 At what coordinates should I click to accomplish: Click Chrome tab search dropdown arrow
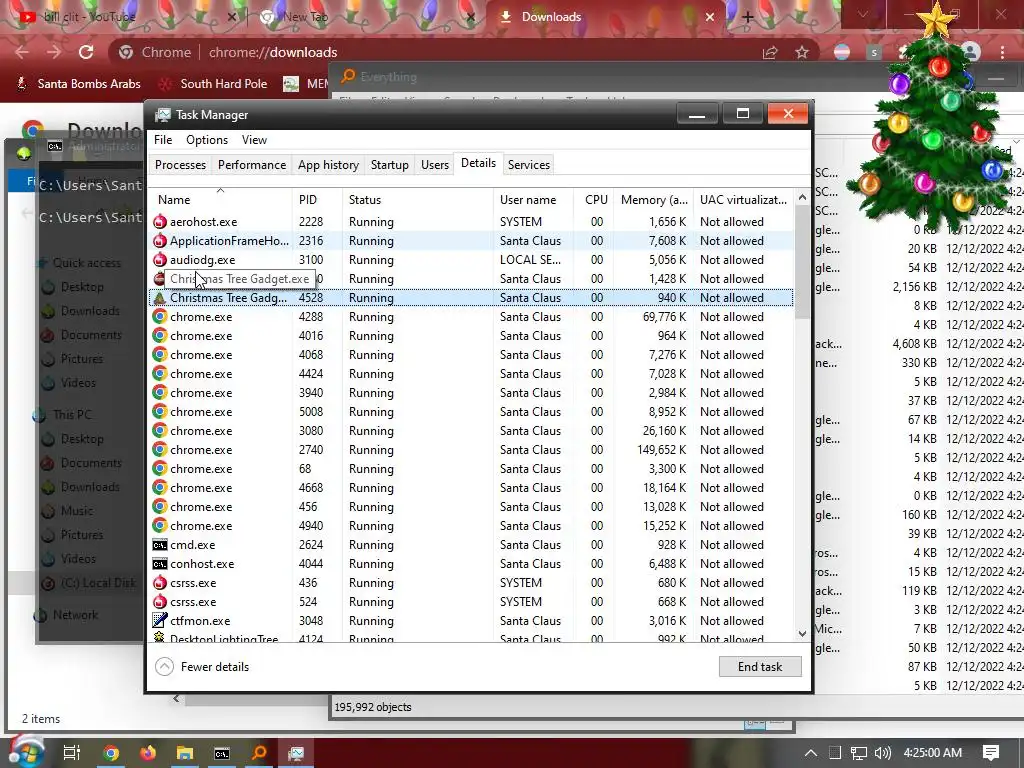(863, 15)
